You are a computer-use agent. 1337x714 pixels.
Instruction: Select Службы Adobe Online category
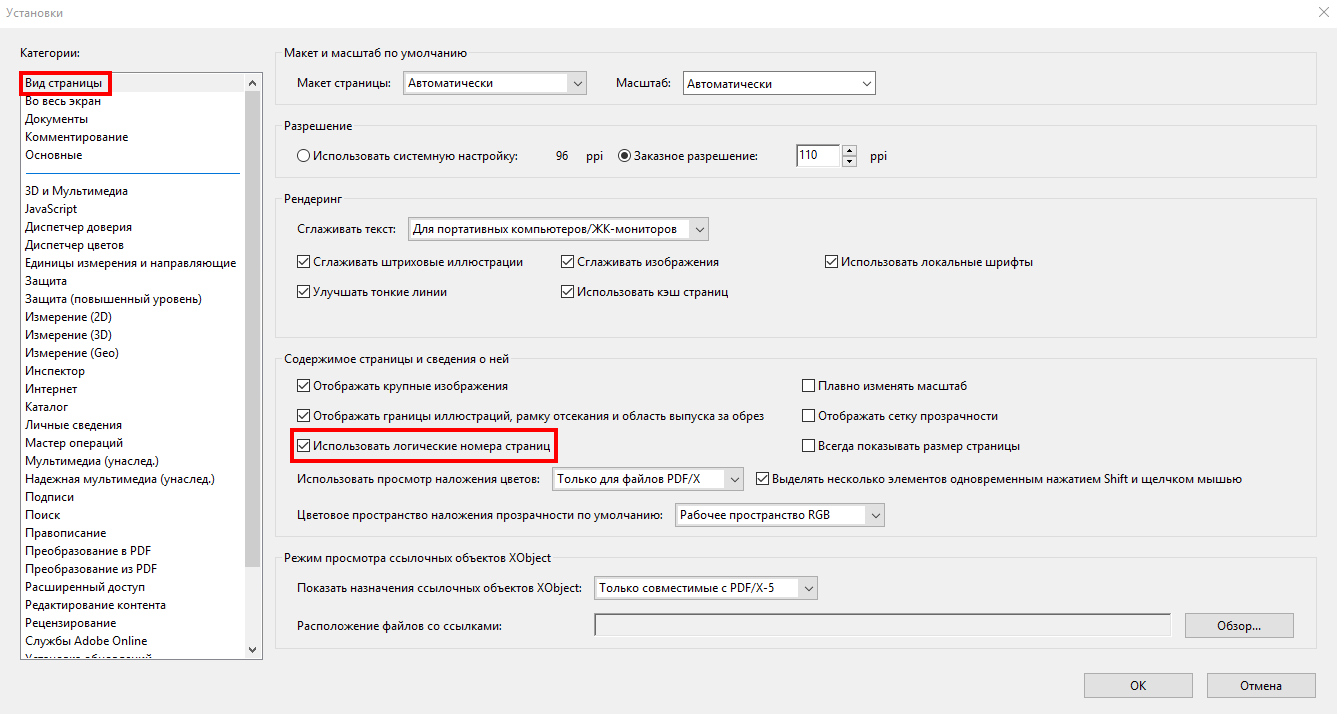click(x=86, y=641)
